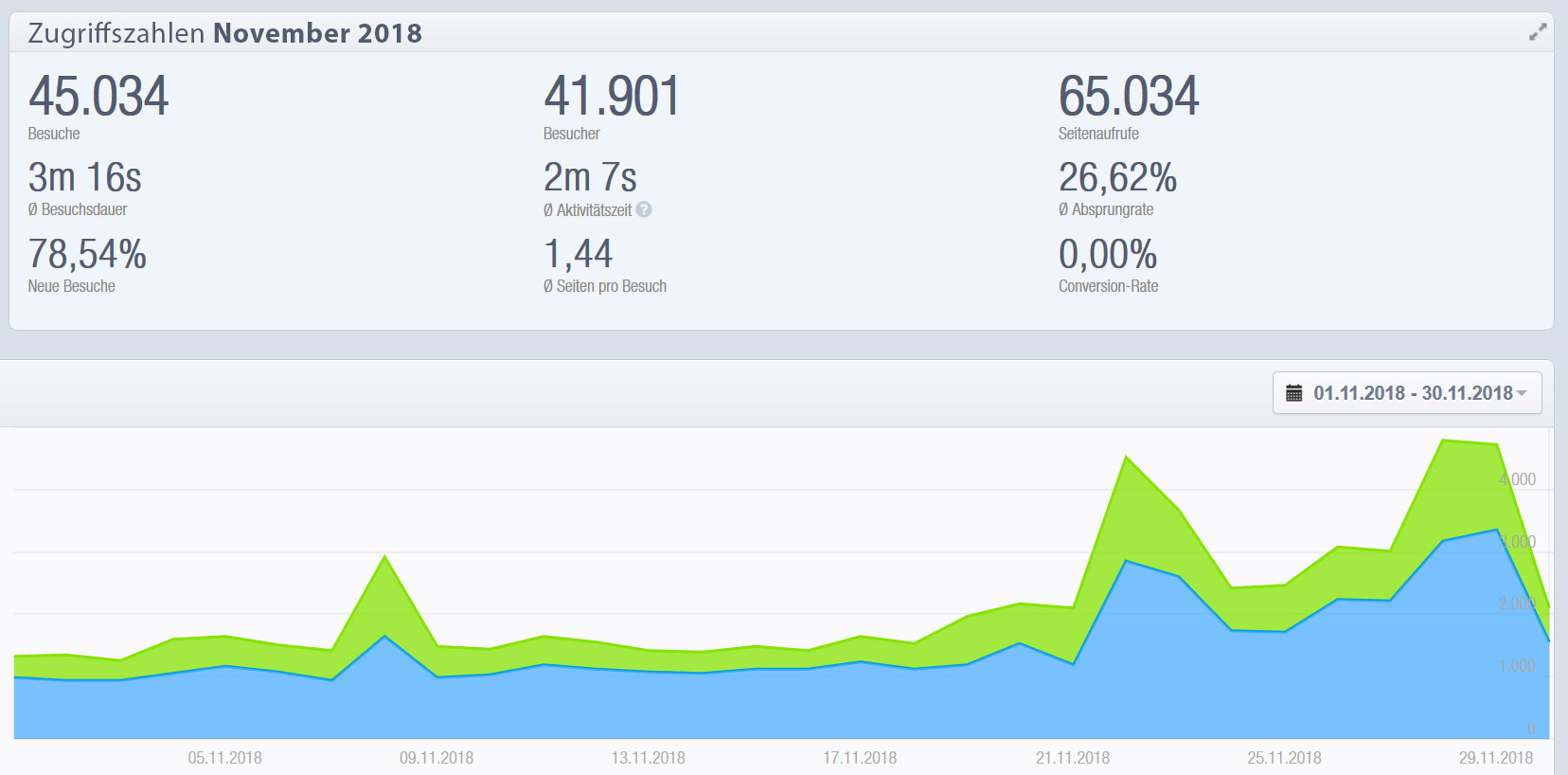Click the 26,62% Absprungrate value

(1117, 177)
